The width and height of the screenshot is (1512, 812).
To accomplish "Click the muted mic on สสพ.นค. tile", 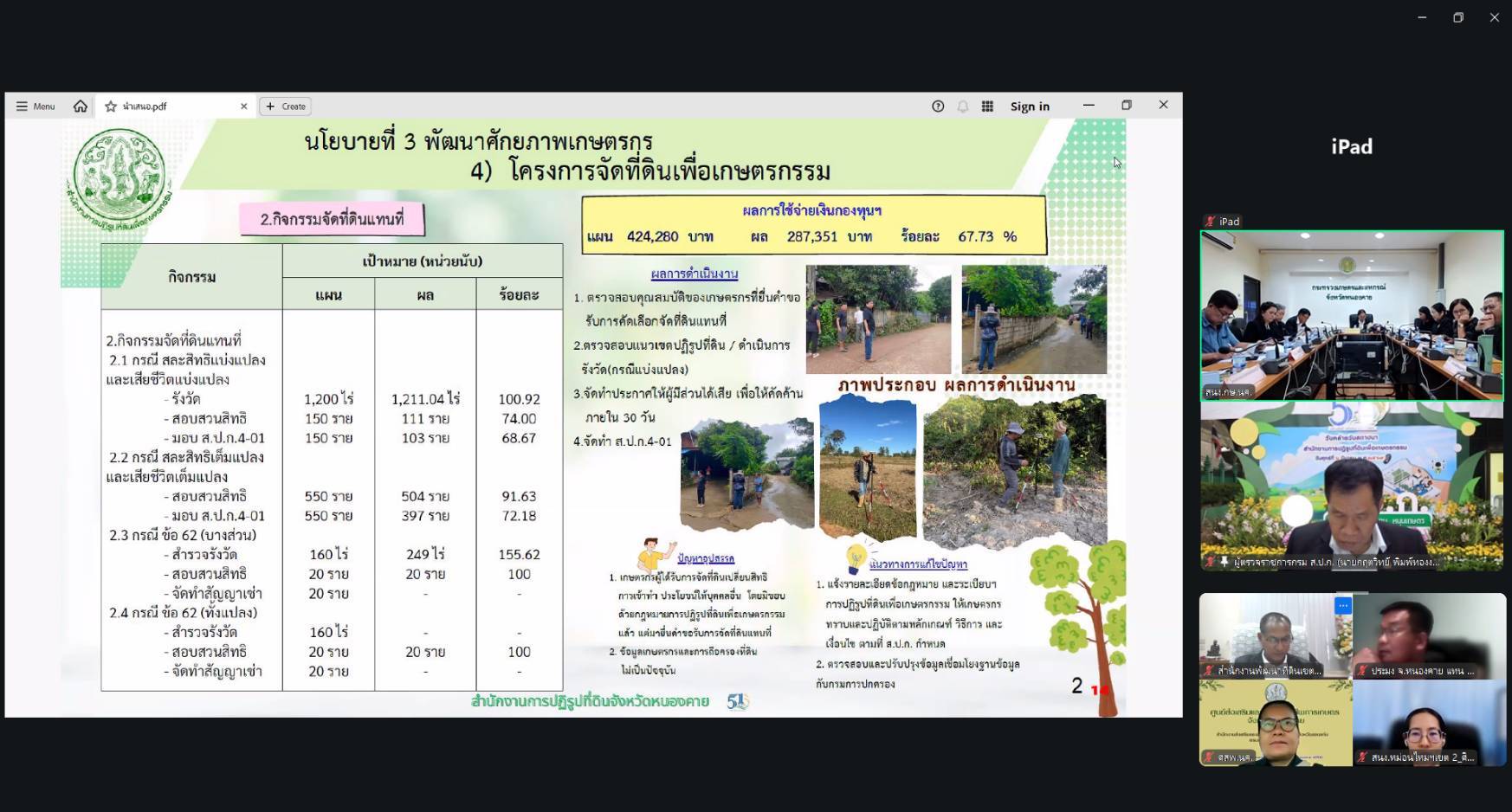I will coord(1209,757).
